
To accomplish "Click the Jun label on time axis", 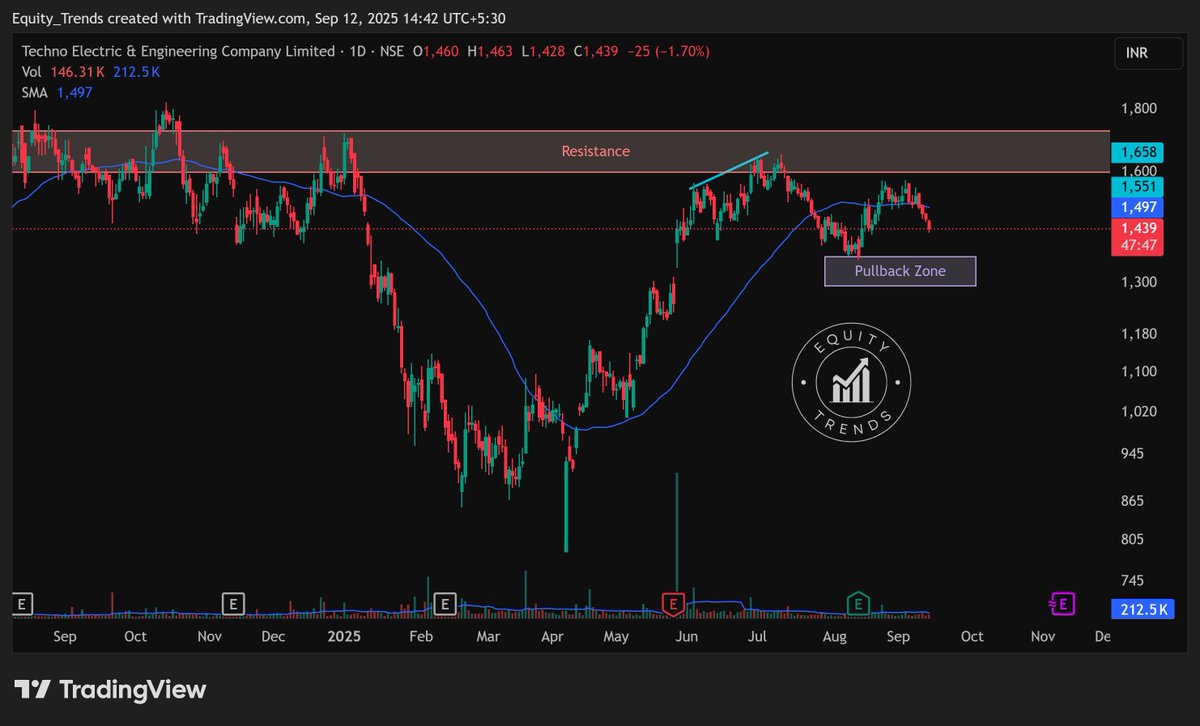I will 686,636.
